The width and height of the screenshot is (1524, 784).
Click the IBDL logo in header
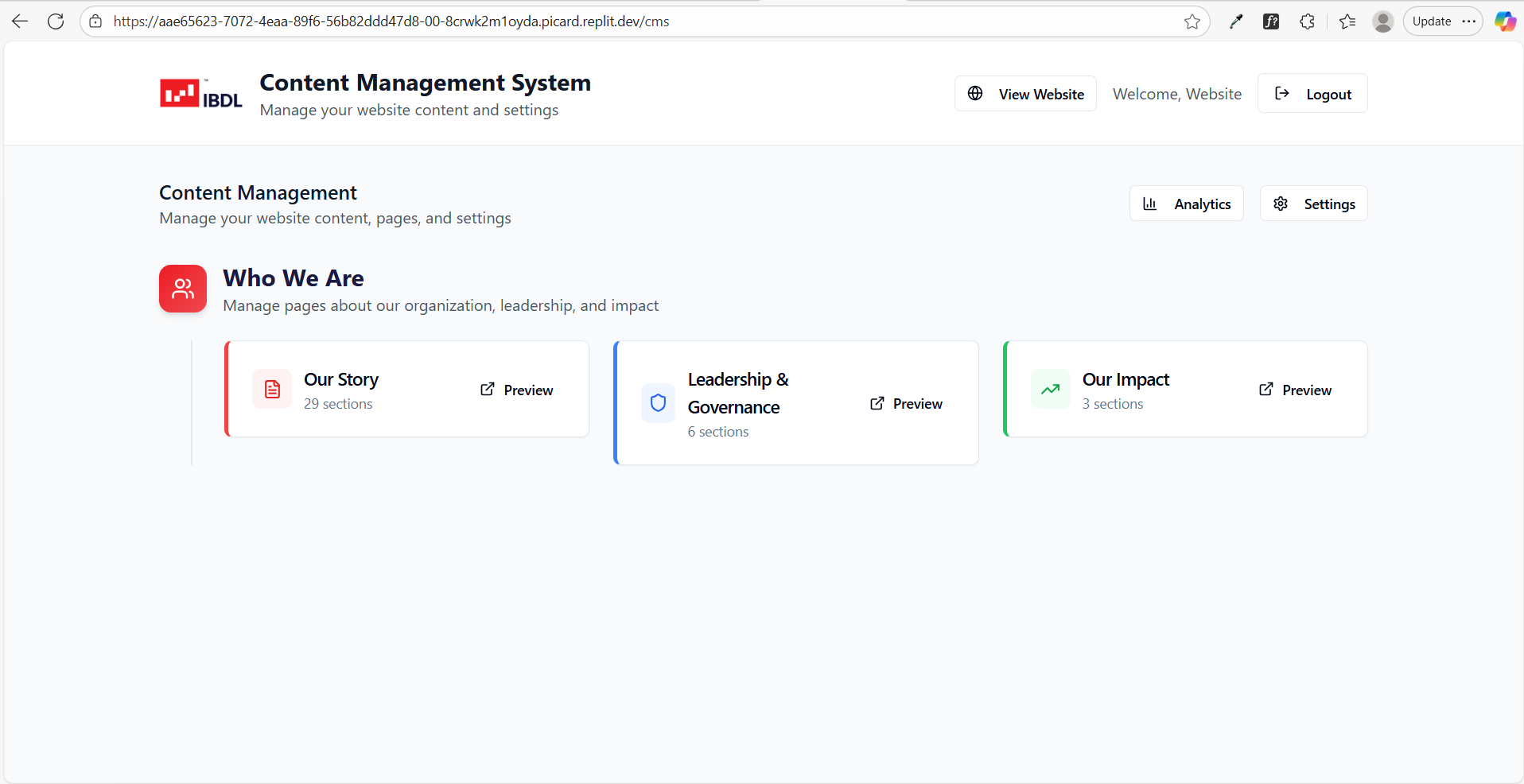pyautogui.click(x=200, y=94)
